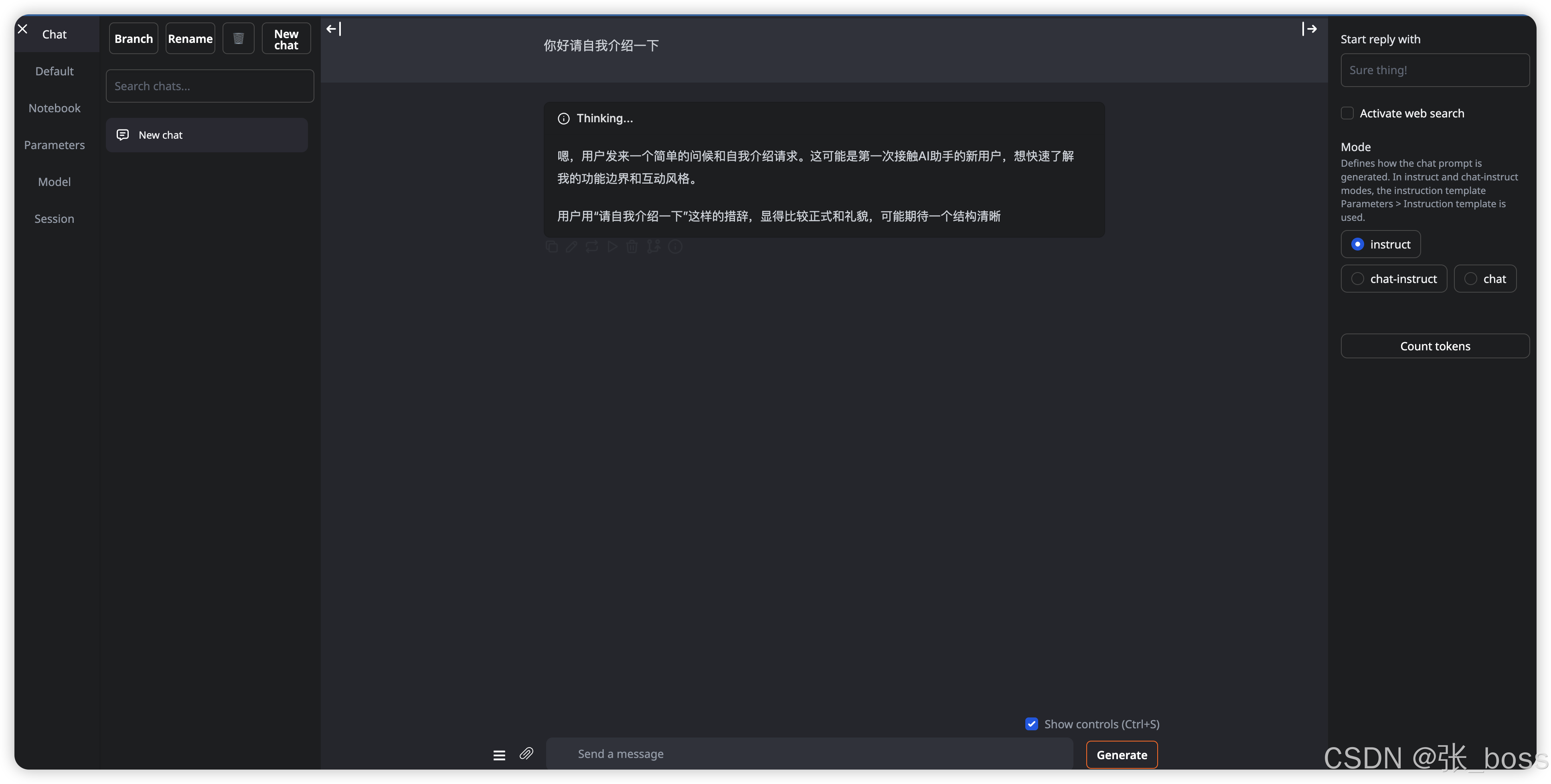The height and width of the screenshot is (784, 1551).
Task: Collapse the left sidebar with arrow icon
Action: [333, 29]
